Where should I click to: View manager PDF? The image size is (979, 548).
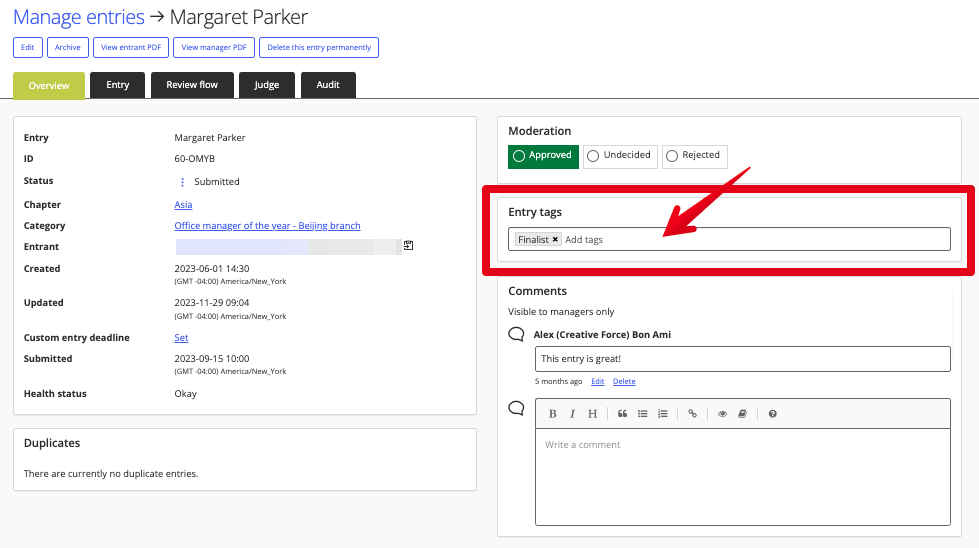[214, 47]
